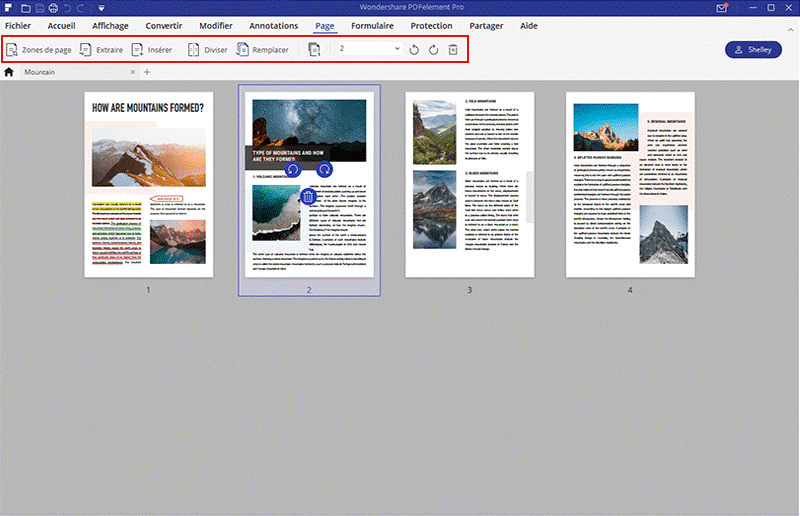Open the Formulaire tab
800x516 pixels.
(372, 26)
